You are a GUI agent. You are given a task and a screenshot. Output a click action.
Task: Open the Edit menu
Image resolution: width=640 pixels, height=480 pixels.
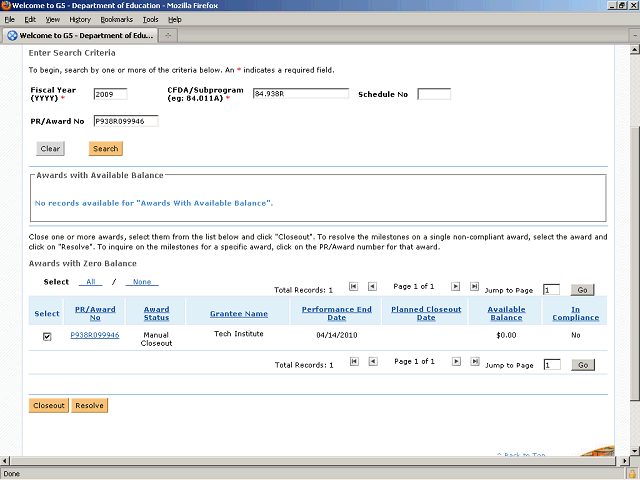point(30,20)
